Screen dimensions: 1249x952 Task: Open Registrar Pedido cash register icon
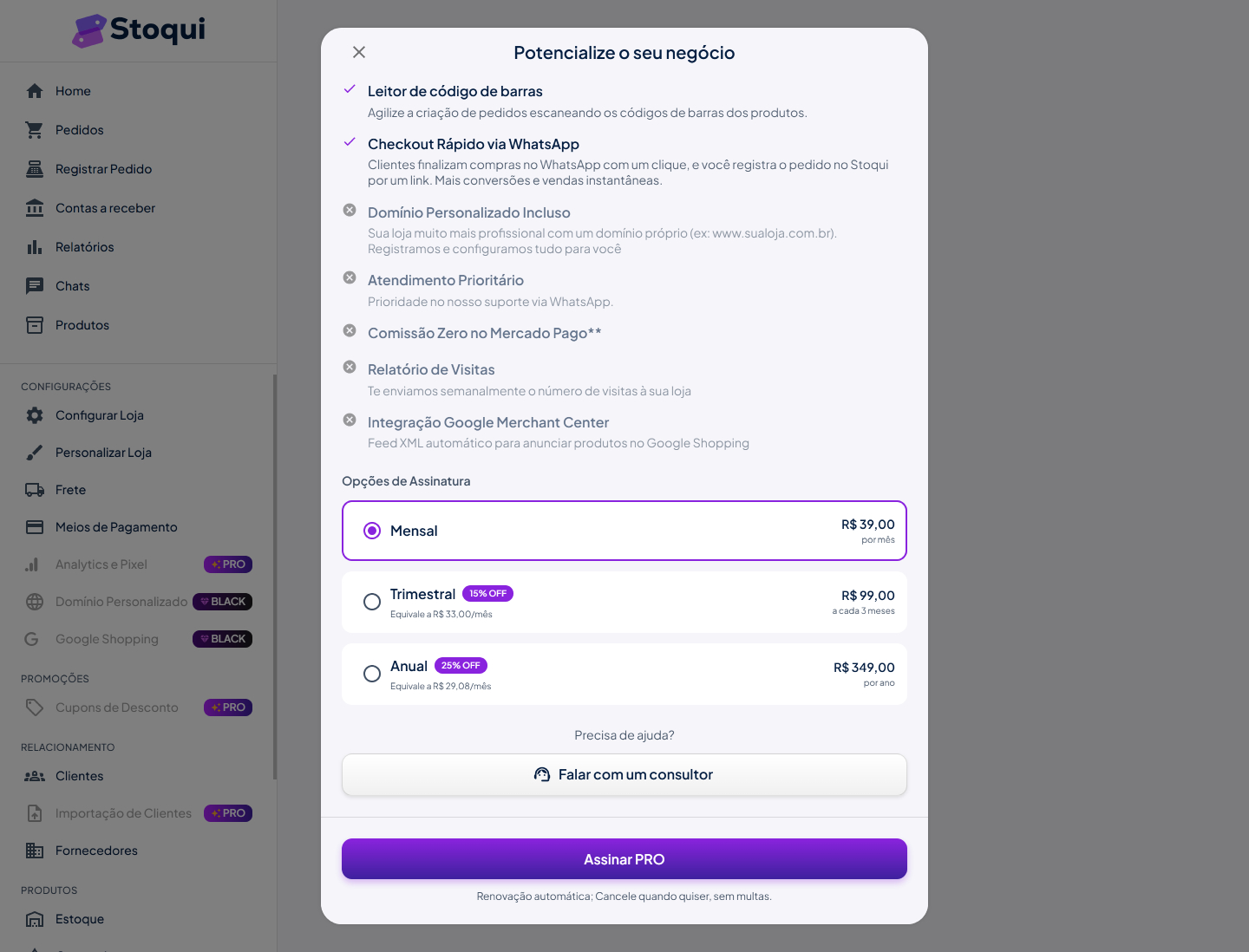pos(35,169)
